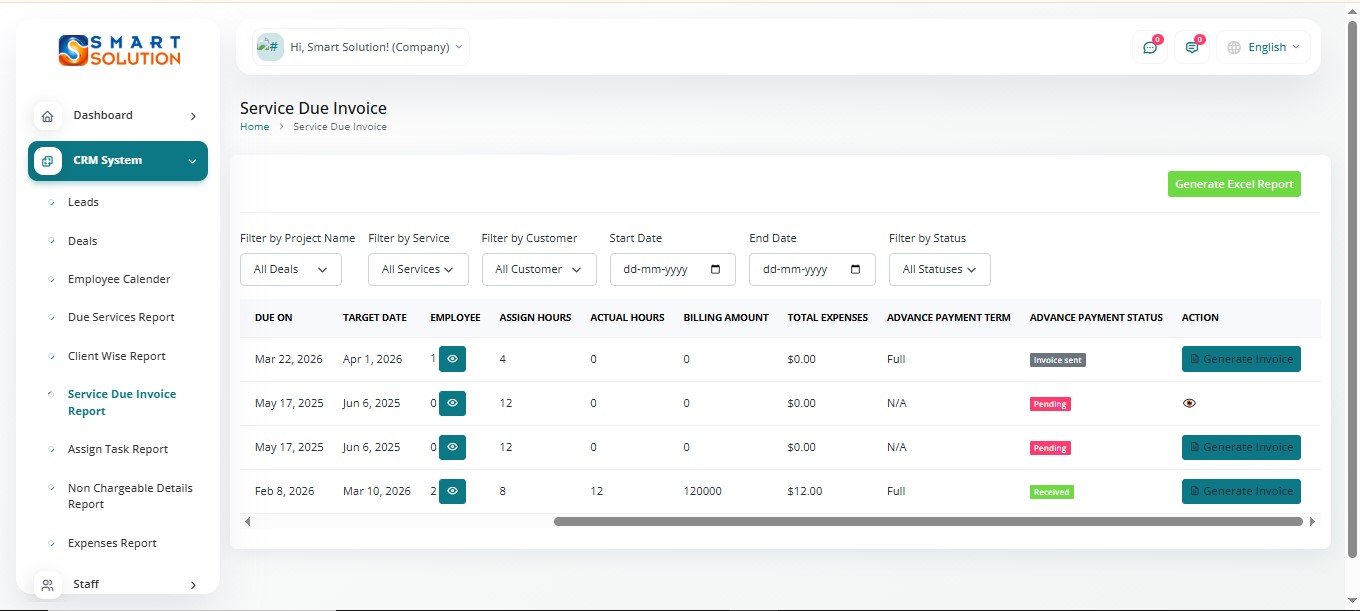Click the TARGET DATE column header
The height and width of the screenshot is (611, 1360).
click(x=375, y=318)
